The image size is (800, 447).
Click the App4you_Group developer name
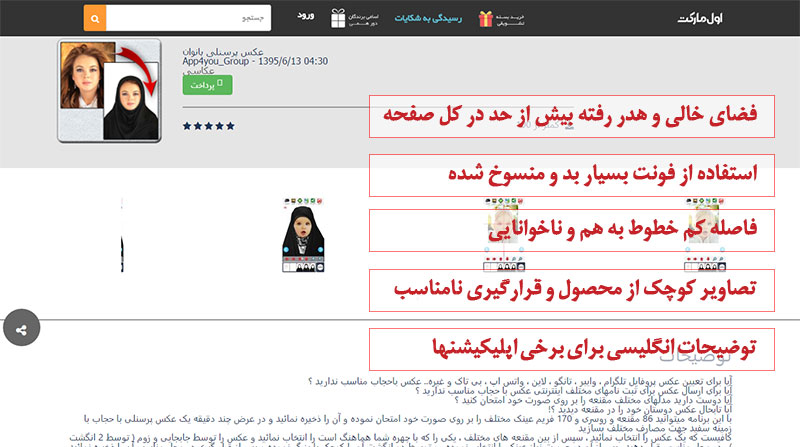coord(215,61)
